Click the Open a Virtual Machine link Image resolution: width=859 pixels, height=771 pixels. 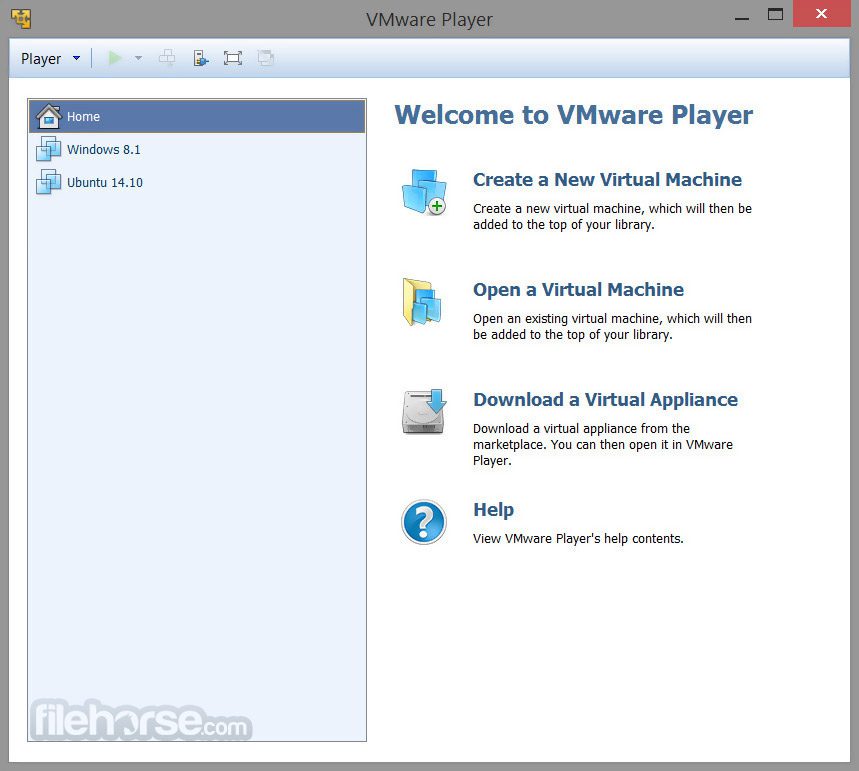[578, 290]
